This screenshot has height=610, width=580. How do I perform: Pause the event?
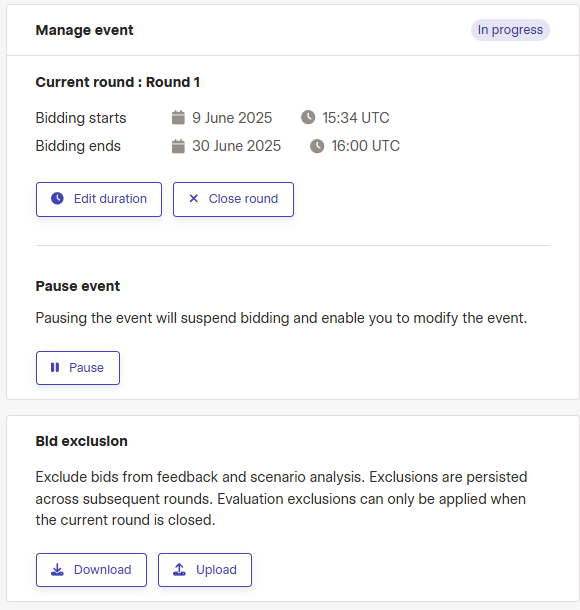click(78, 368)
